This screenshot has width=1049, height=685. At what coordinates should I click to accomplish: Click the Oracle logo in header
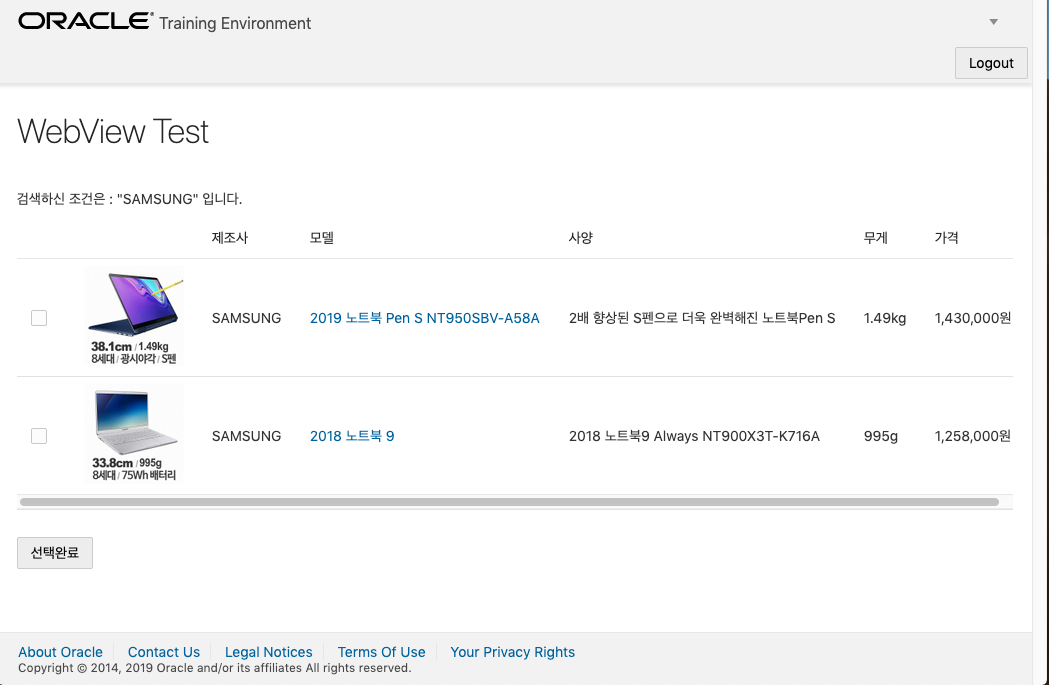point(86,21)
